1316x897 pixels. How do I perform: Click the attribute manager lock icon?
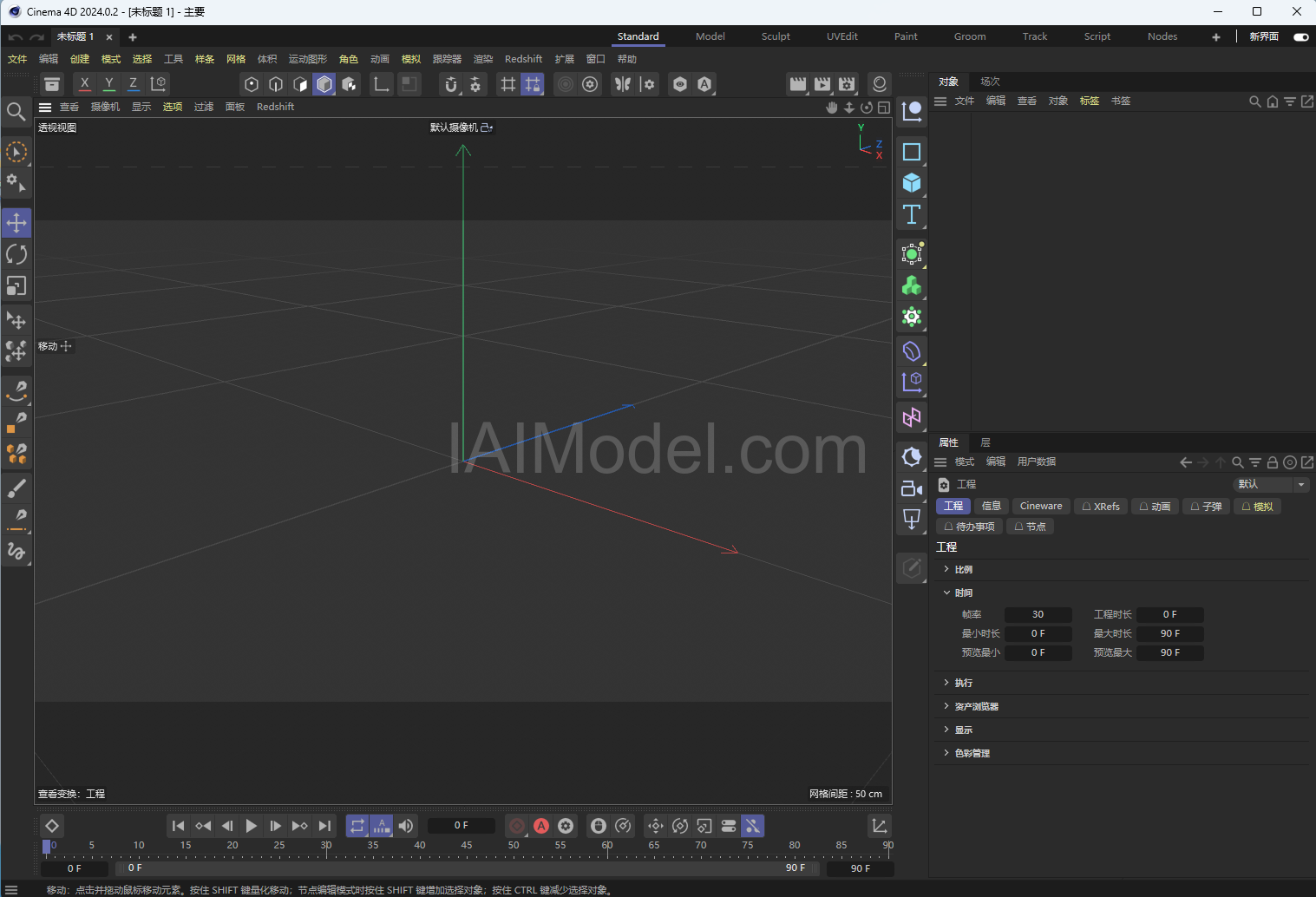coord(1273,462)
